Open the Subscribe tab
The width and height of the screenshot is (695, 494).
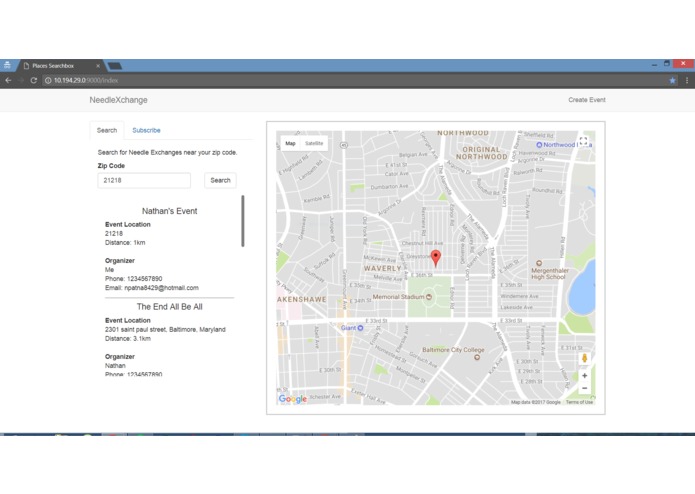coord(146,130)
